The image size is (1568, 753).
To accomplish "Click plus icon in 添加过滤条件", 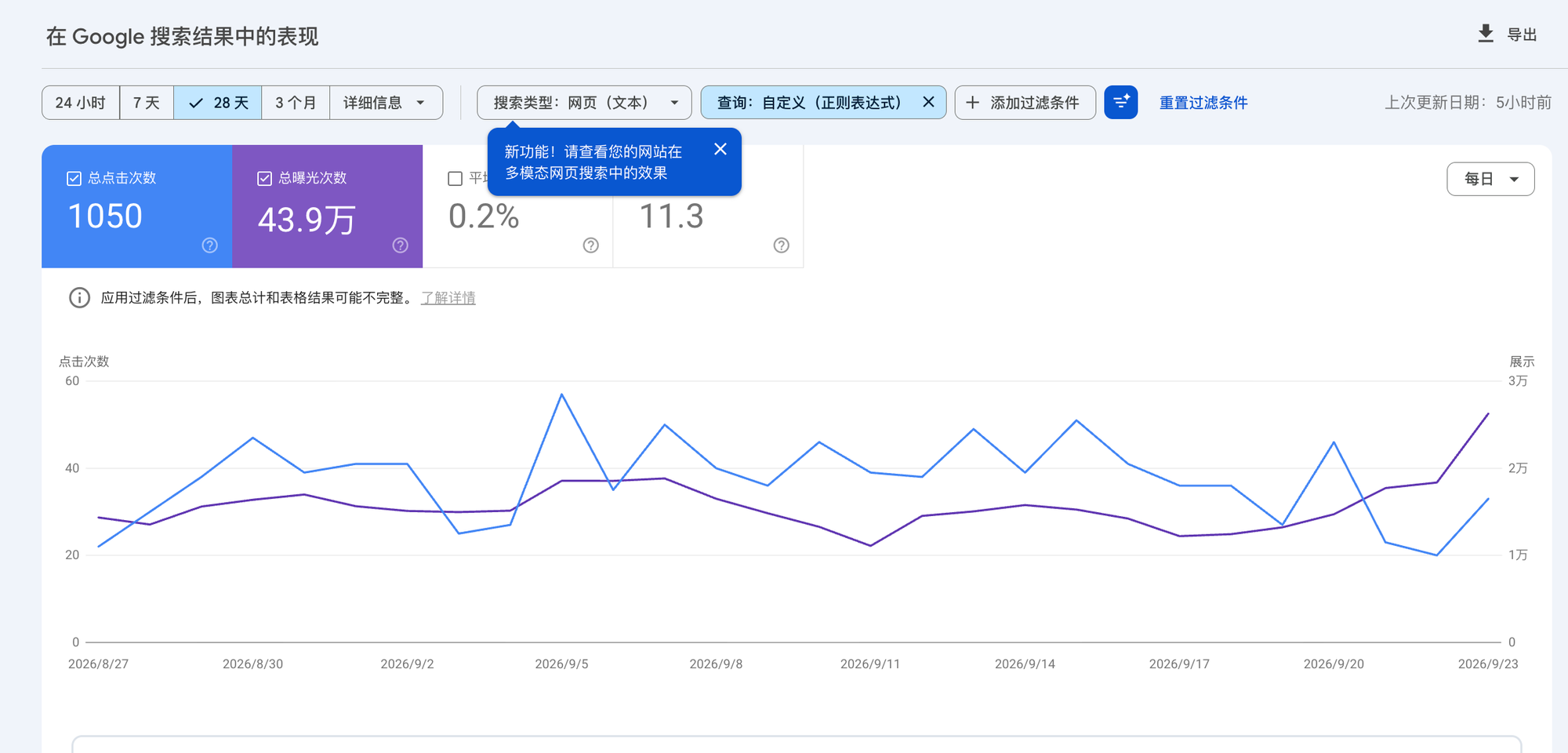I will point(972,103).
